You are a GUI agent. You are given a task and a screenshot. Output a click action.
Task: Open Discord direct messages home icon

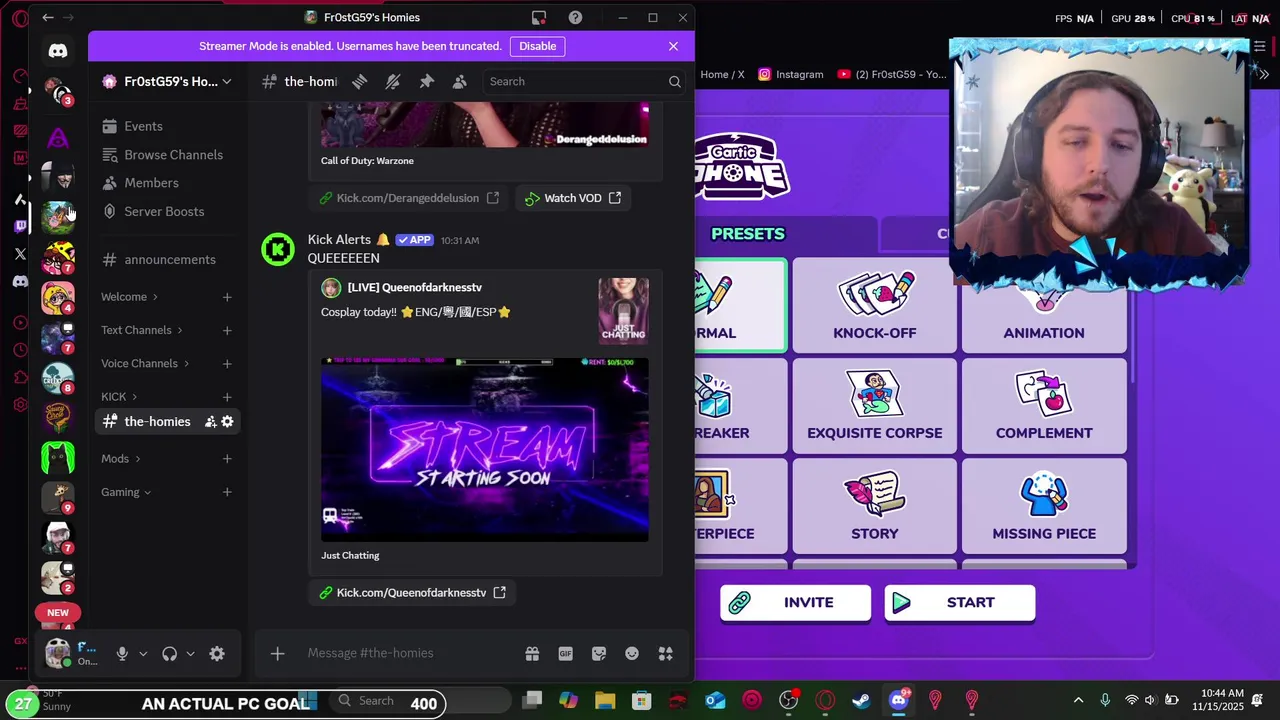[x=58, y=50]
